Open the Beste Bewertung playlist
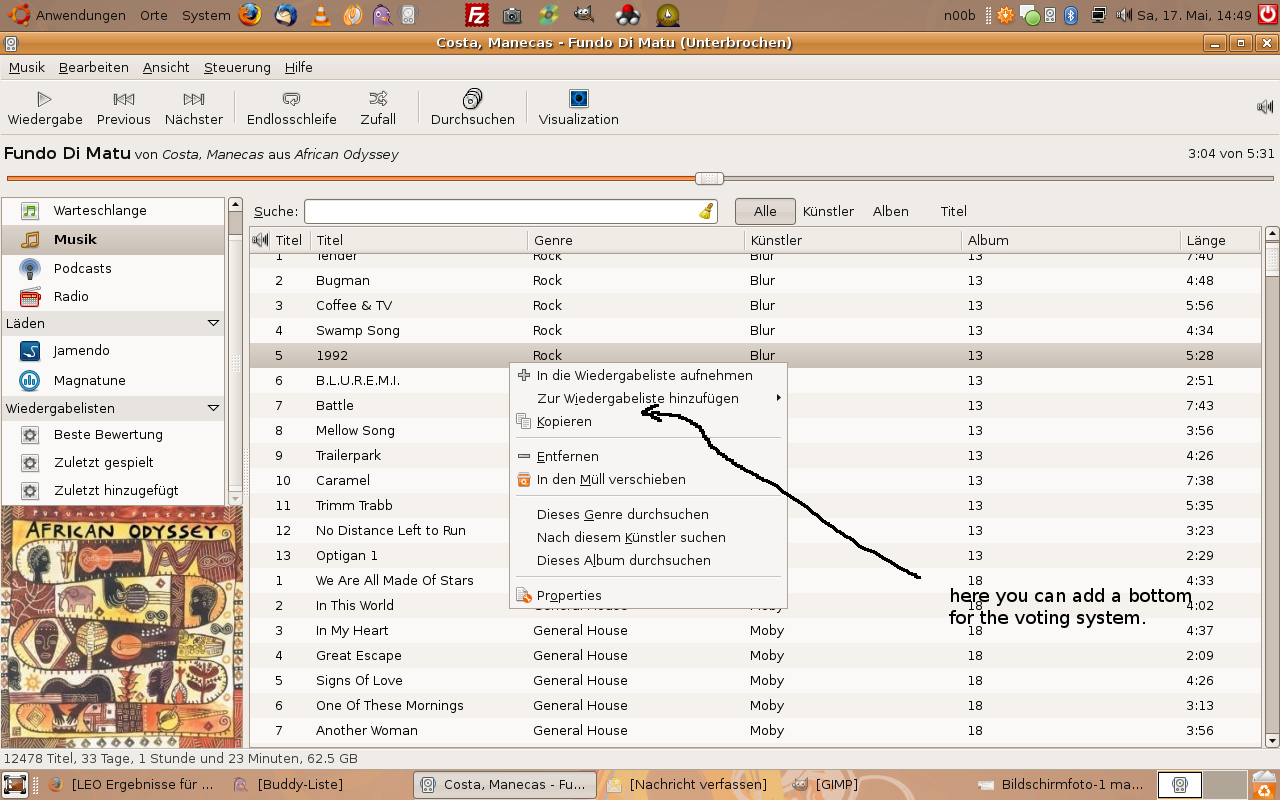 point(113,435)
